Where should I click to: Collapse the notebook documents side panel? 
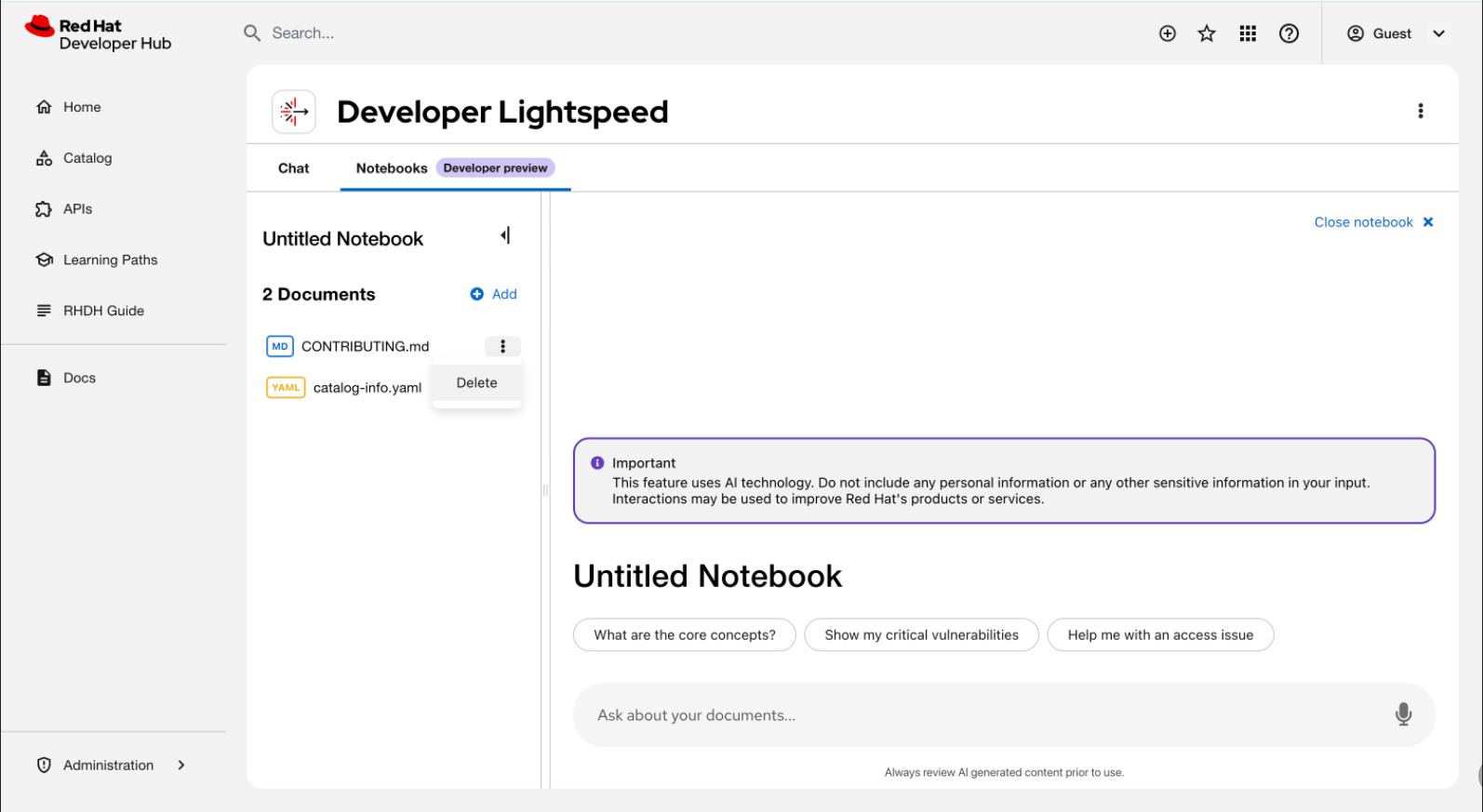[505, 235]
